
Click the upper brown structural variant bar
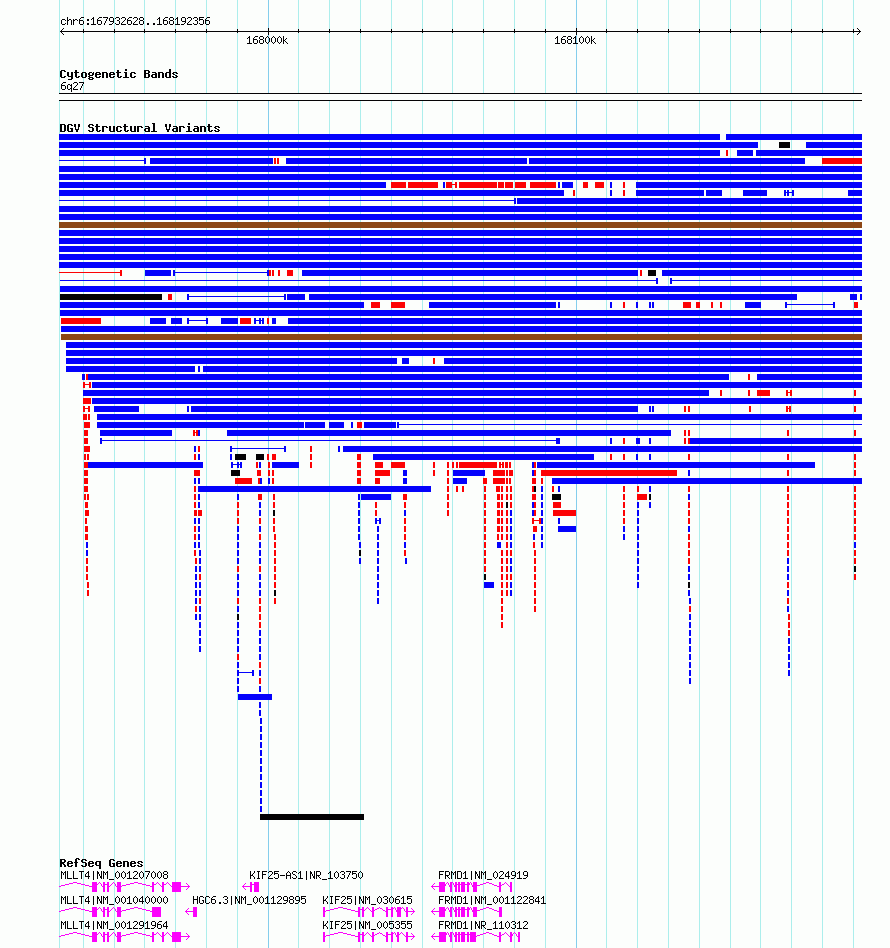pos(460,225)
